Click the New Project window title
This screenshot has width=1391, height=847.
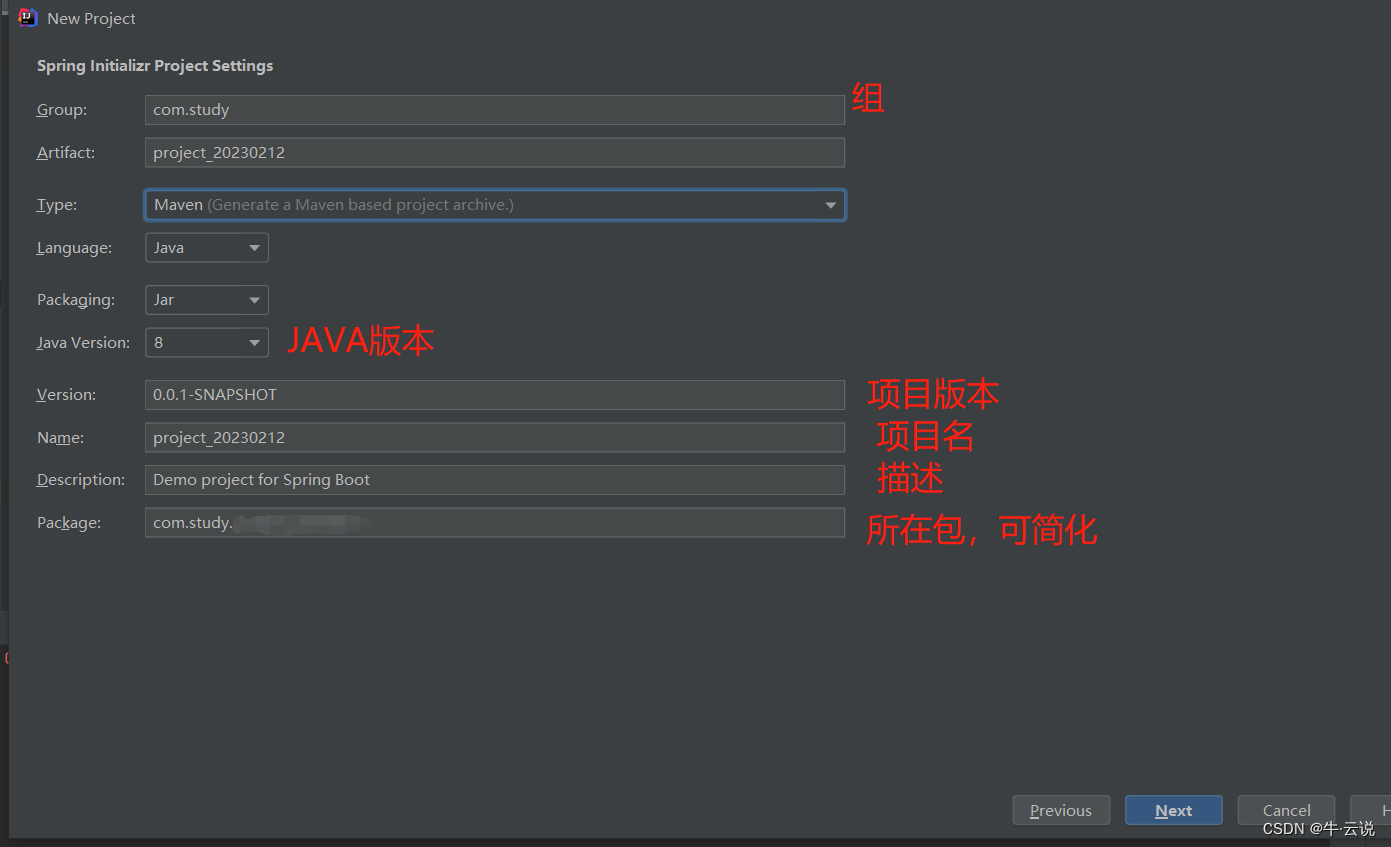tap(91, 18)
